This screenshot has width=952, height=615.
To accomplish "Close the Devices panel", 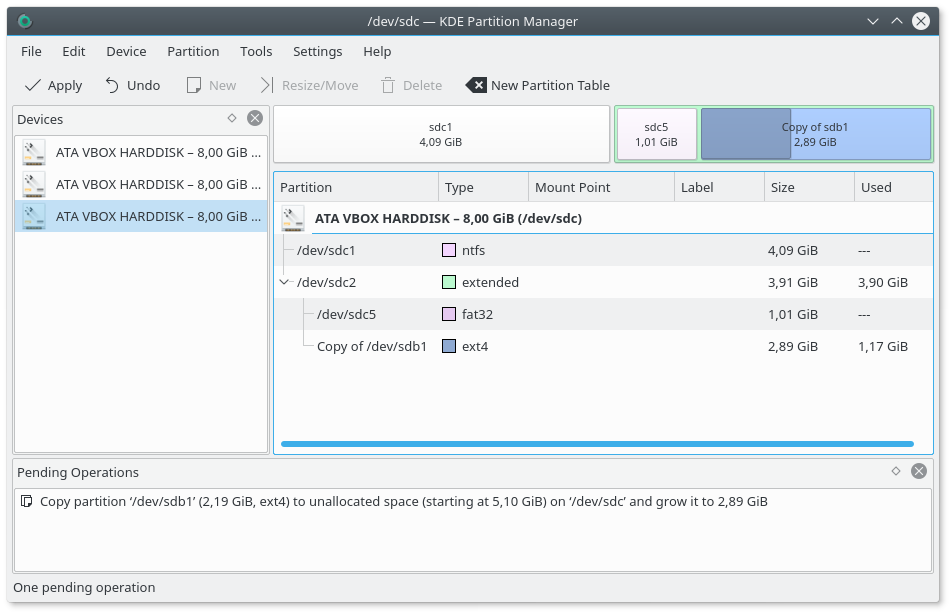I will click(x=255, y=118).
